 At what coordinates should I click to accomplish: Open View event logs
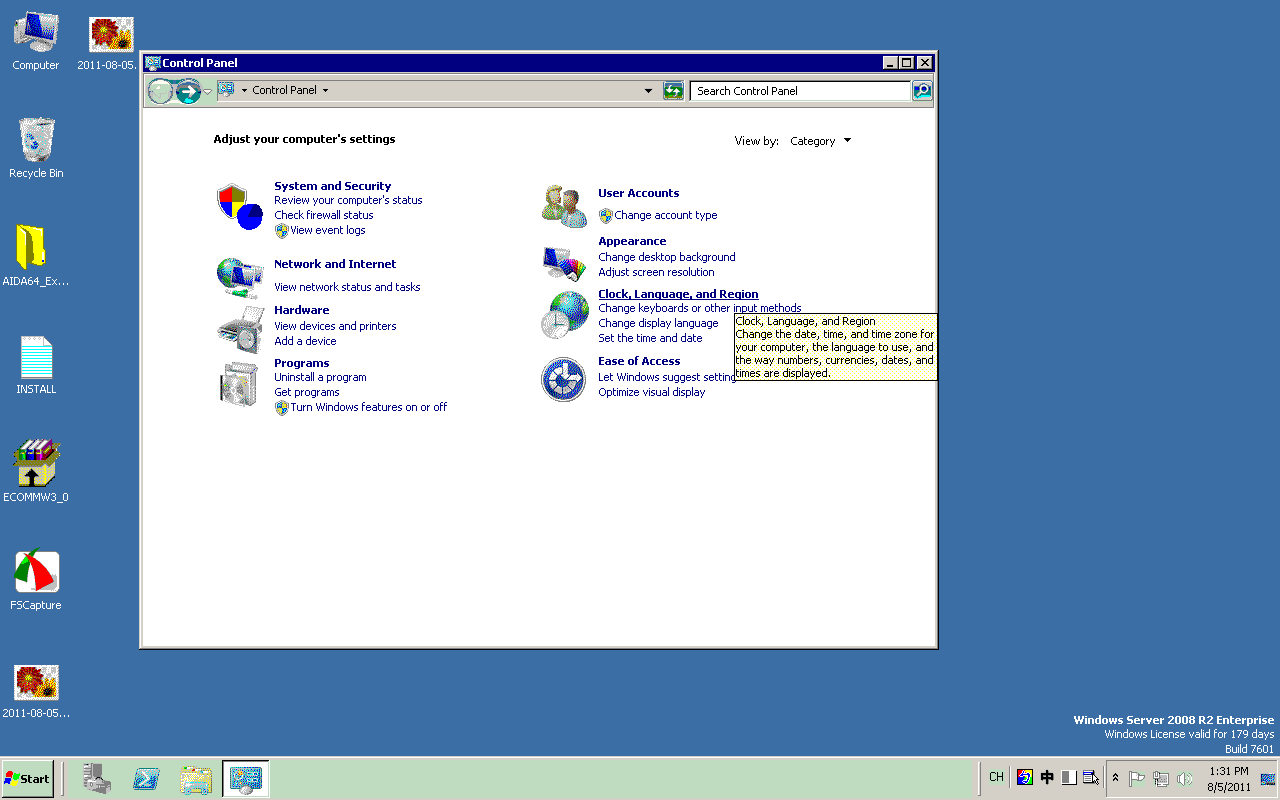[328, 230]
